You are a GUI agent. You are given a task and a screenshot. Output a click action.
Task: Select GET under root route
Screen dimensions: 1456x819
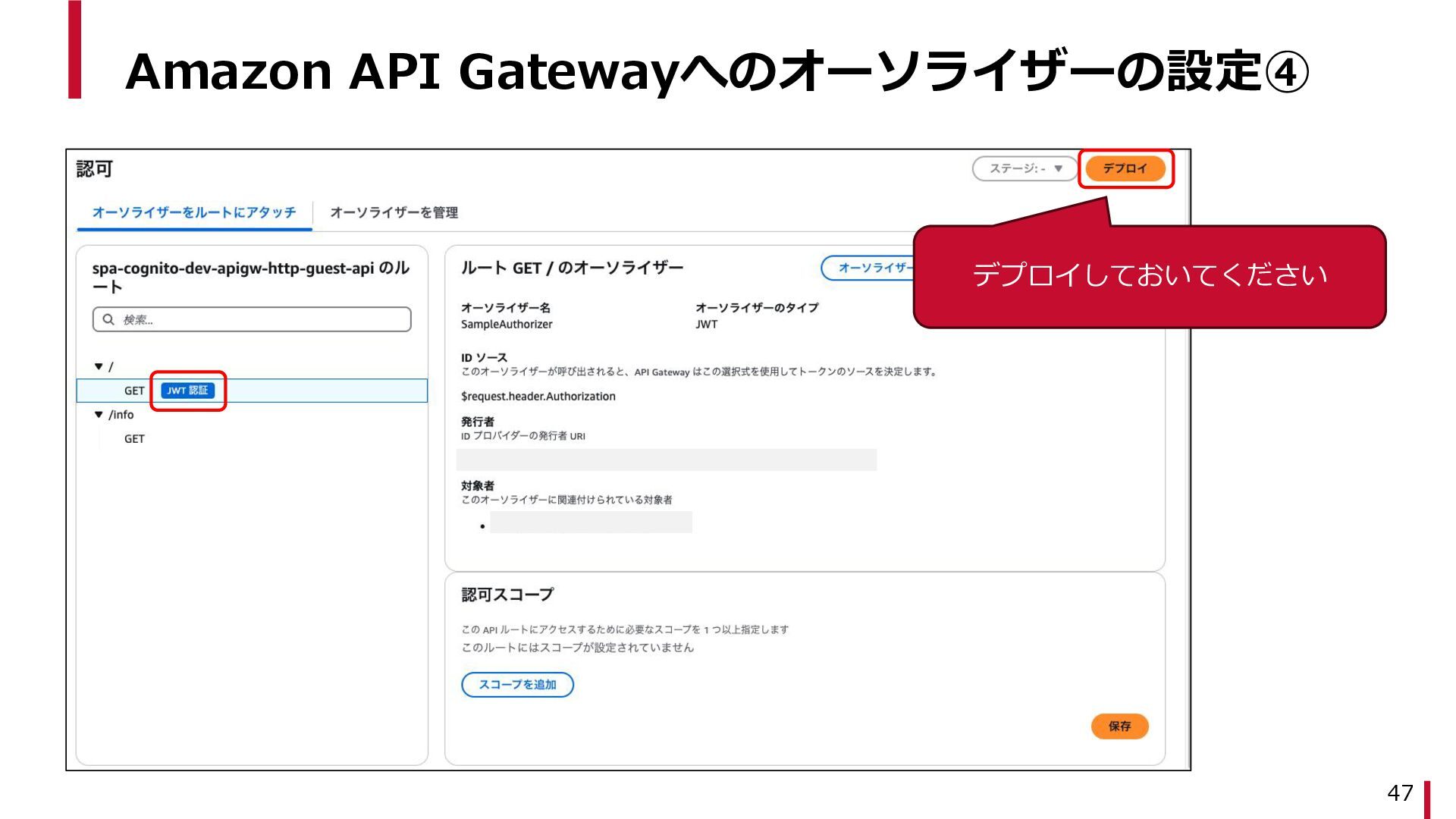[134, 391]
